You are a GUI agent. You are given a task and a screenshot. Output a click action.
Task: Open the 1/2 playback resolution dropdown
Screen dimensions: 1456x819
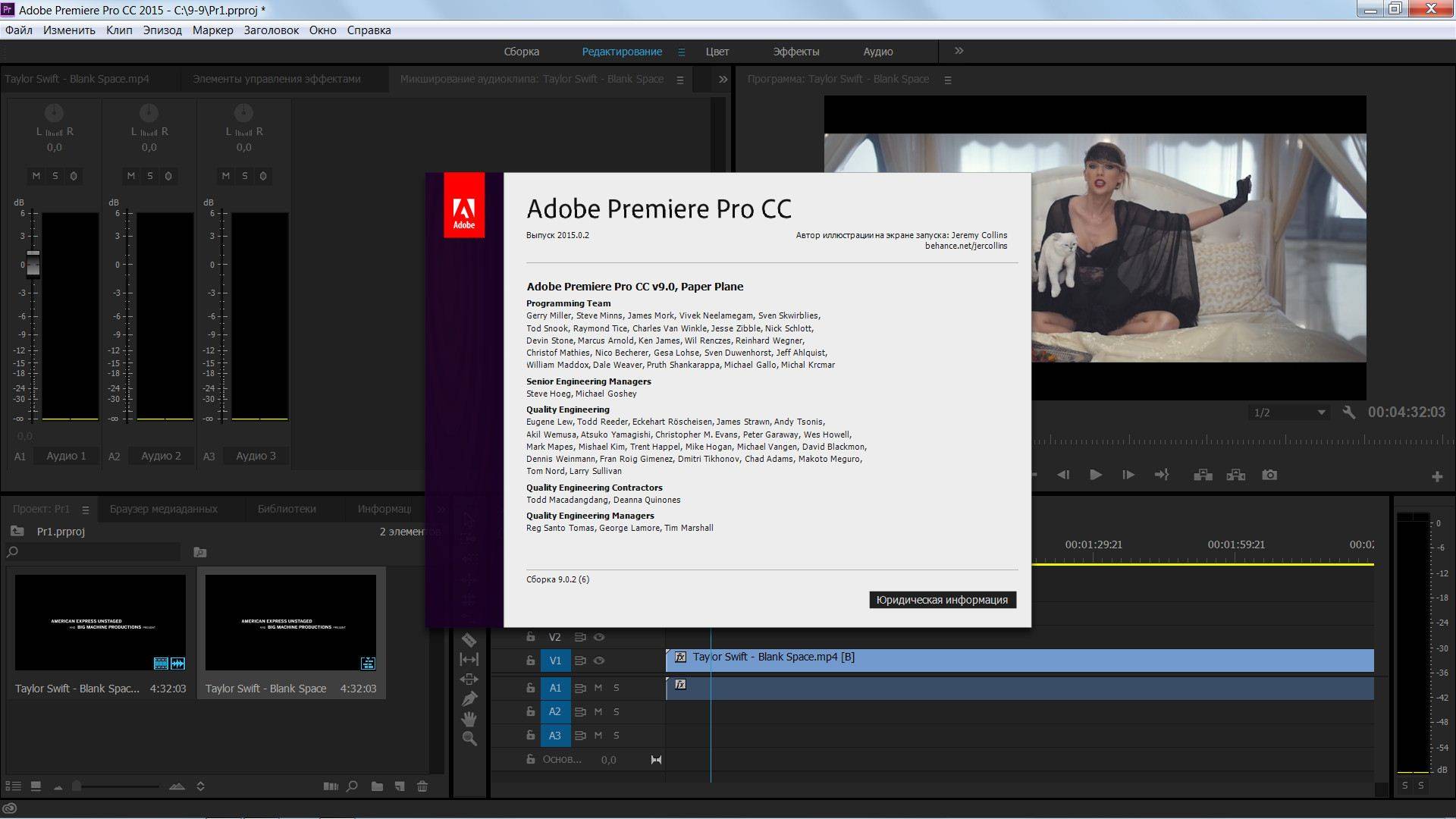1289,413
